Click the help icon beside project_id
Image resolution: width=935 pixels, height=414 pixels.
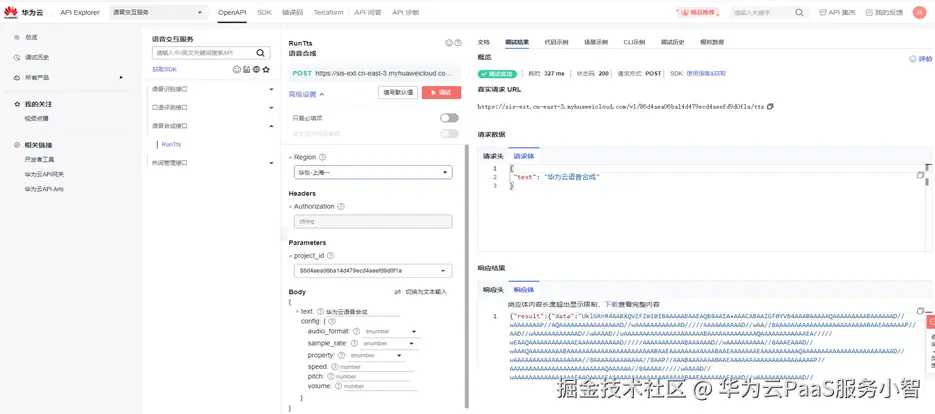click(330, 256)
